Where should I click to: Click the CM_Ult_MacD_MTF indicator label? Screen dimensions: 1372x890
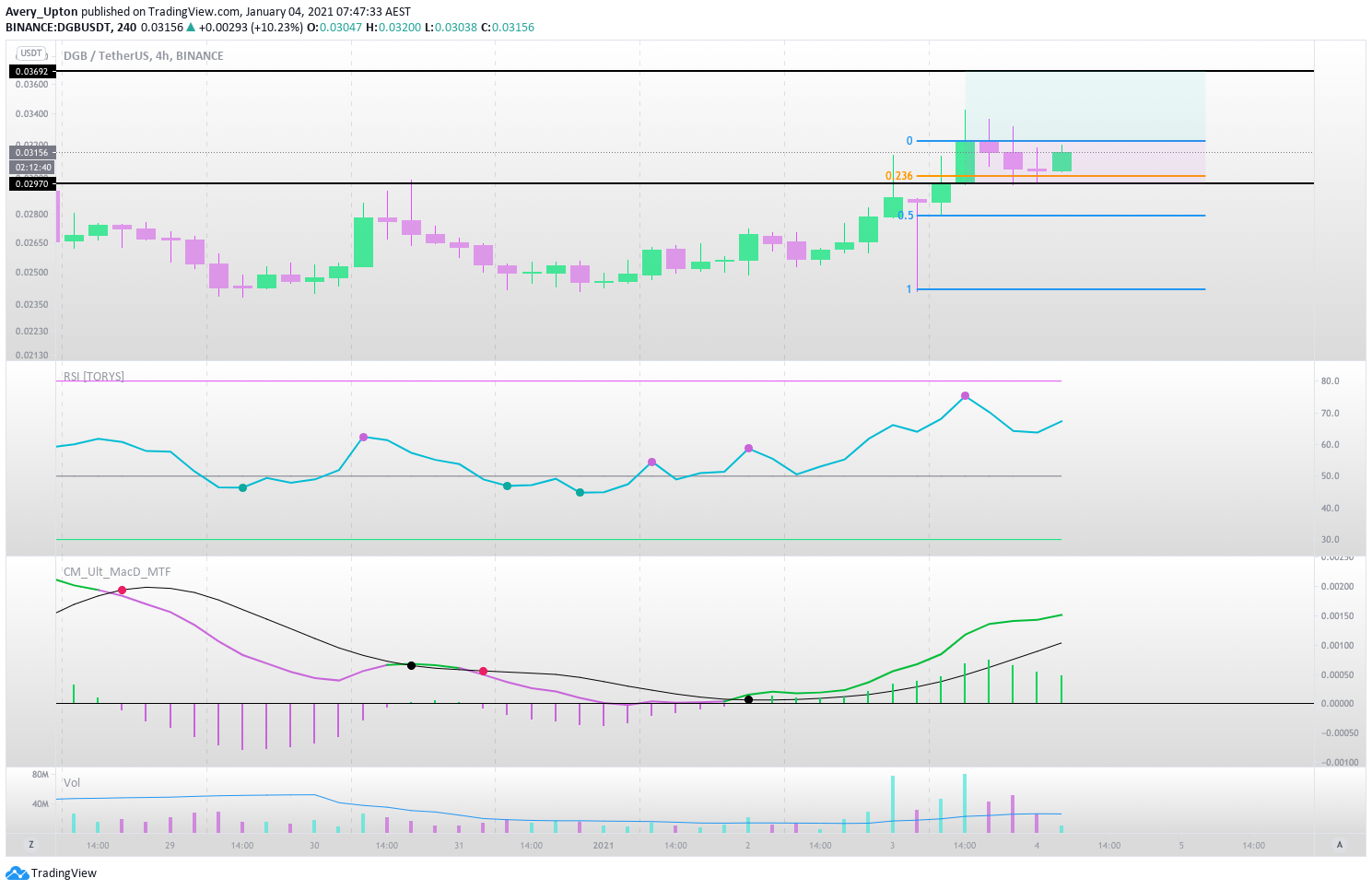point(117,571)
